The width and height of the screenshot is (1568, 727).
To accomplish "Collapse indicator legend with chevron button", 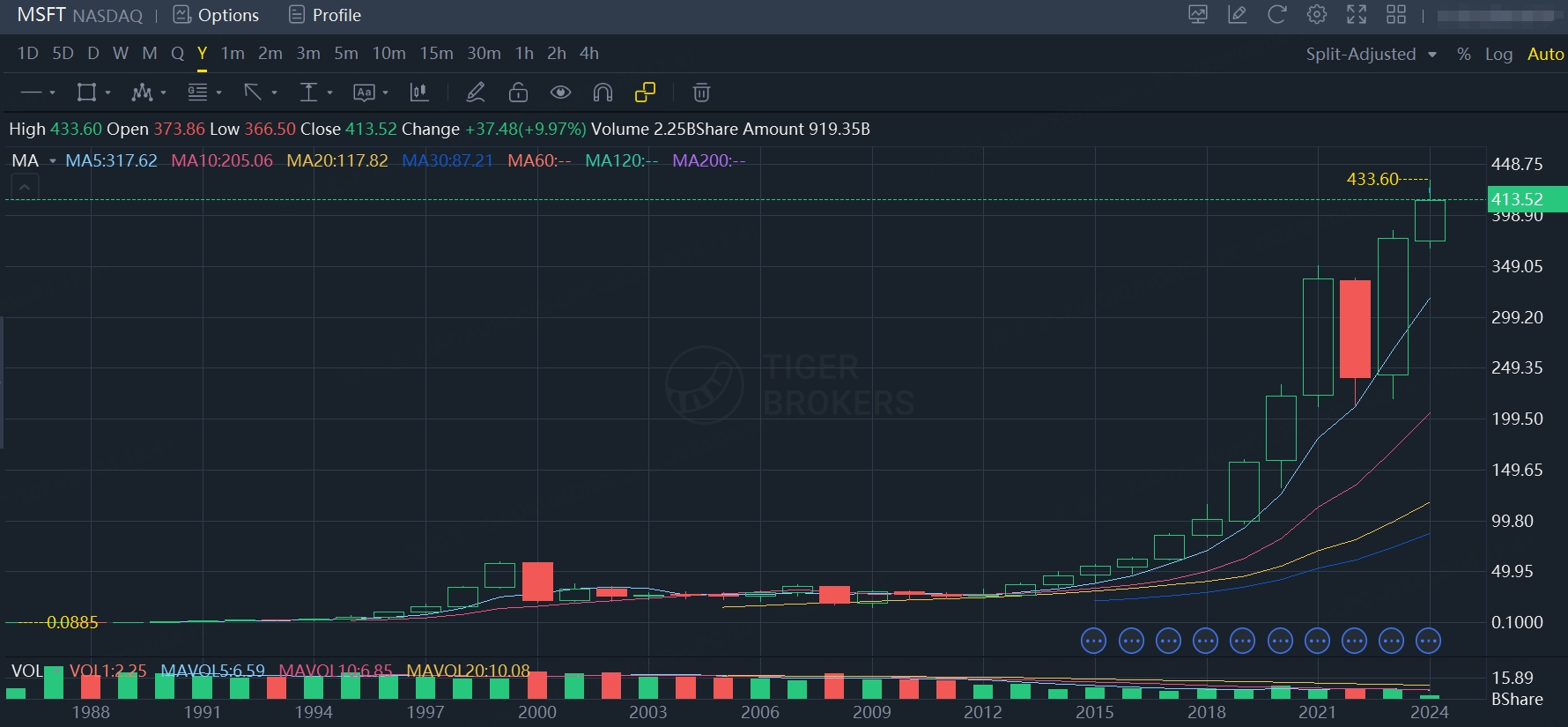I will 25,187.
